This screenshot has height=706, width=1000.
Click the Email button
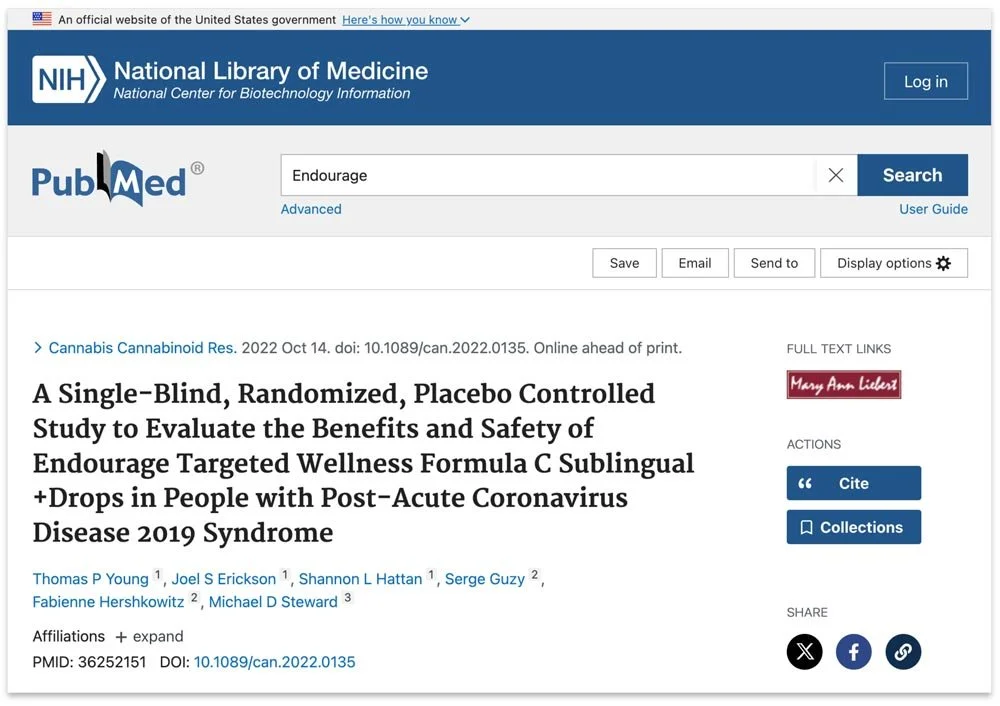click(695, 263)
